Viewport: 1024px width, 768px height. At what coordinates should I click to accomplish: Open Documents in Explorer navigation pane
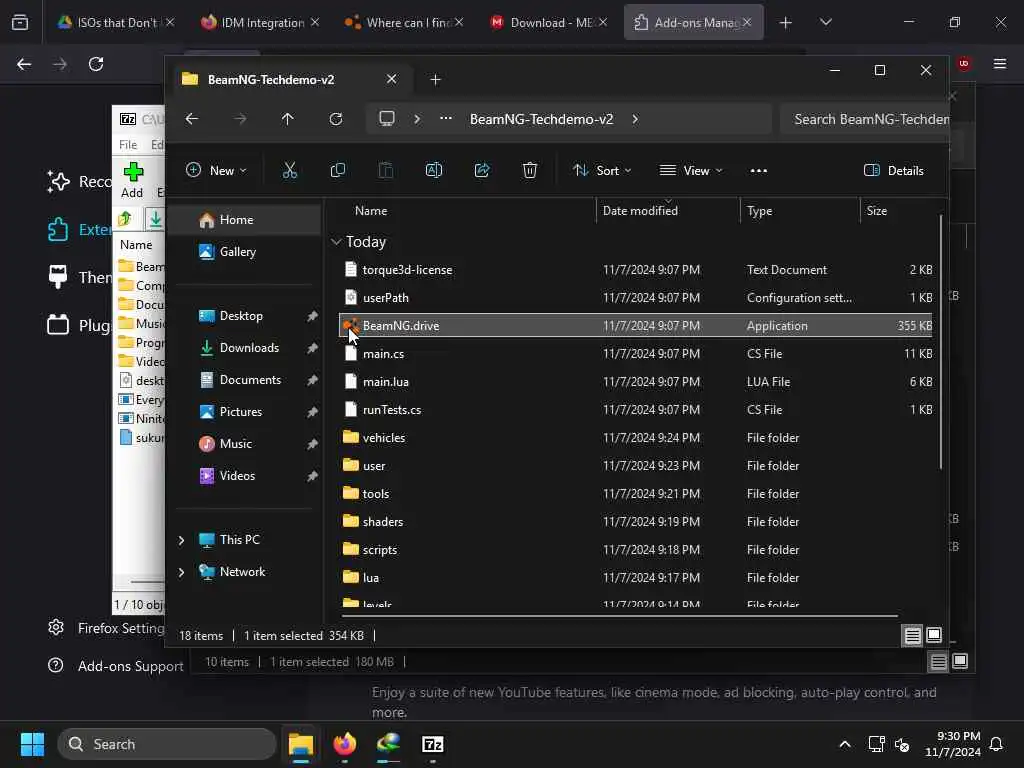(x=245, y=380)
